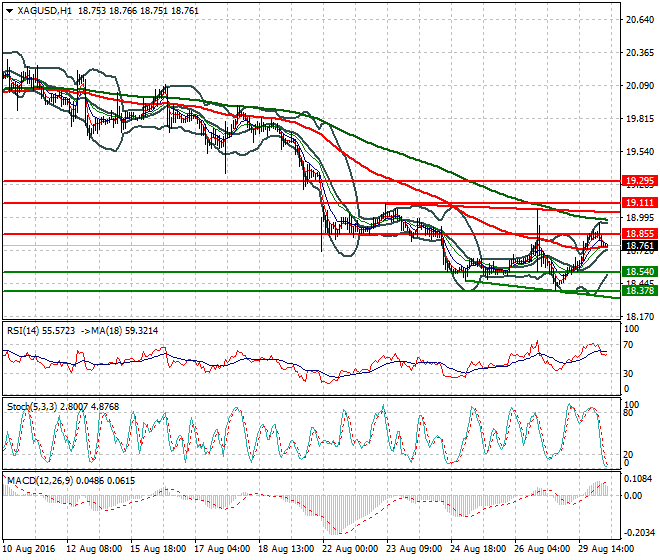
Task: Click the 26 Aug 04:00 time label
Action: (542, 549)
